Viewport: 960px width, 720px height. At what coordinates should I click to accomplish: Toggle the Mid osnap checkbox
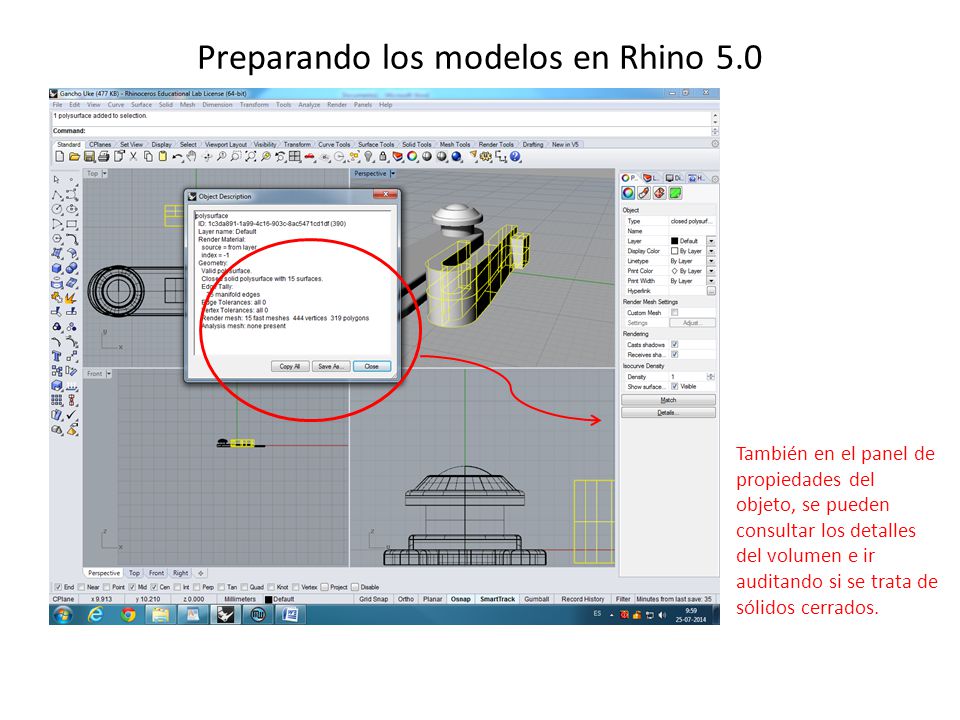click(132, 587)
